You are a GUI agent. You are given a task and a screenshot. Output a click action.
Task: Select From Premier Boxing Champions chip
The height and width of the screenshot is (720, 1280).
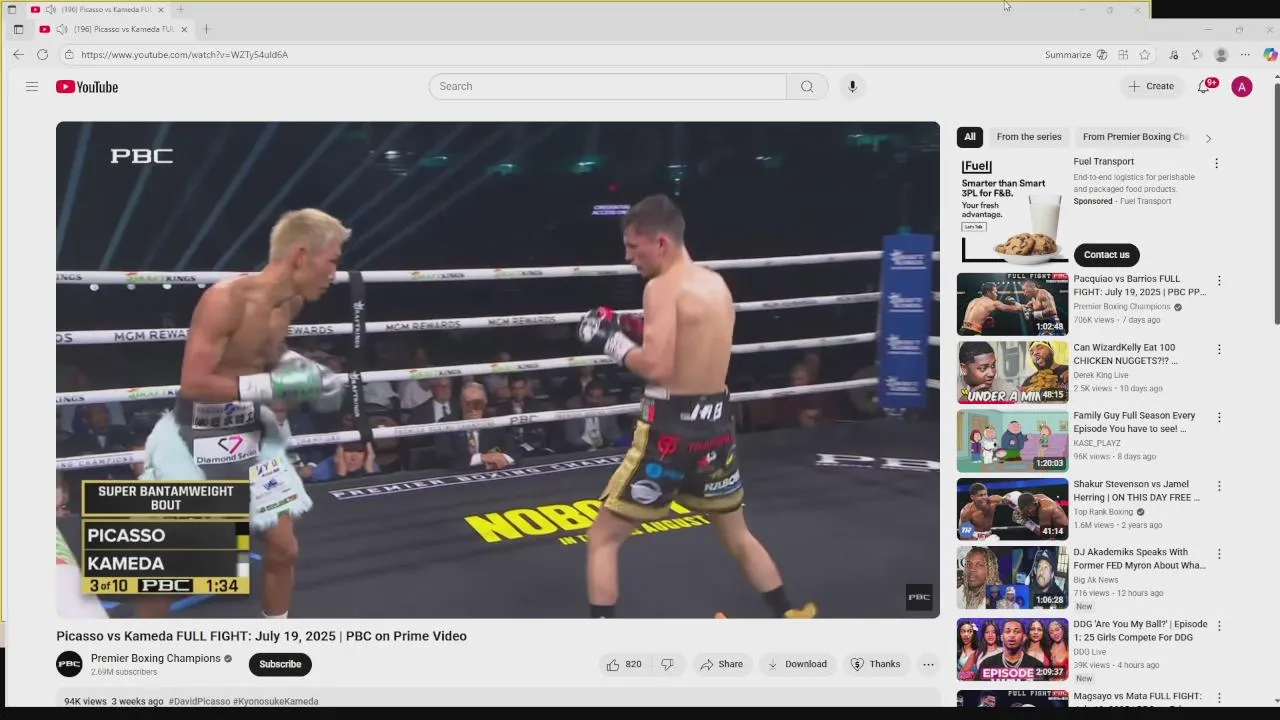(x=1135, y=137)
